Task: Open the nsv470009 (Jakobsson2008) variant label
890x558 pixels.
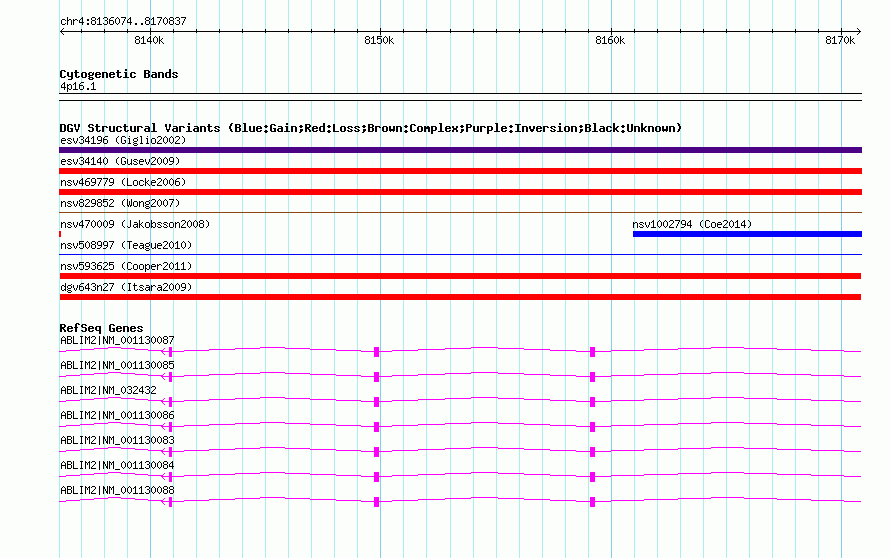Action: click(x=135, y=224)
